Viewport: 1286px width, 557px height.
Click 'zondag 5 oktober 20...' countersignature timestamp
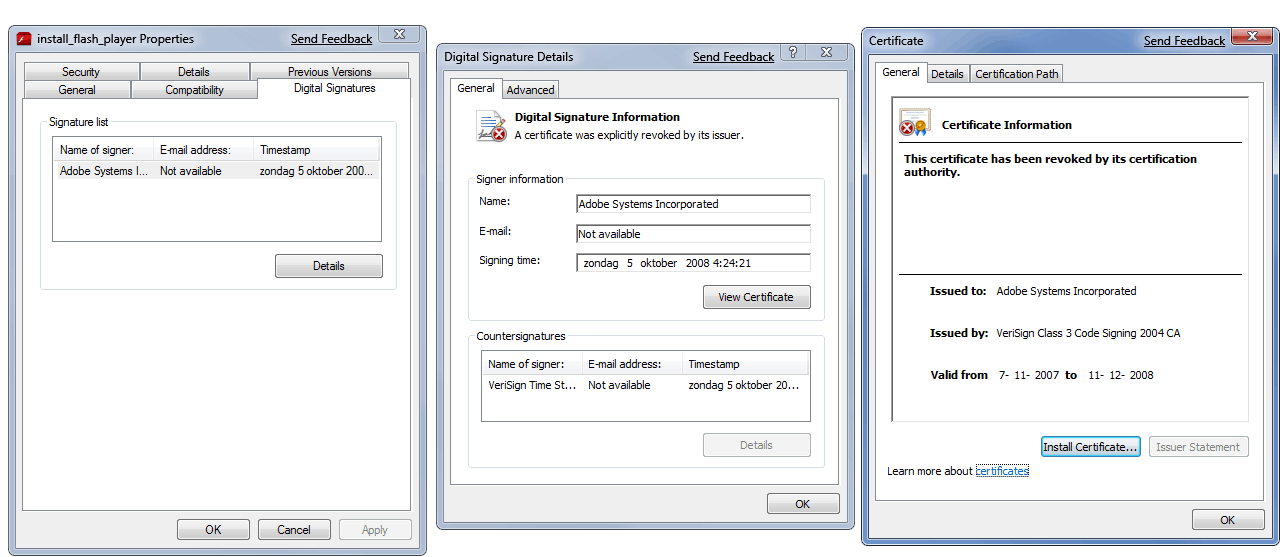[x=744, y=385]
